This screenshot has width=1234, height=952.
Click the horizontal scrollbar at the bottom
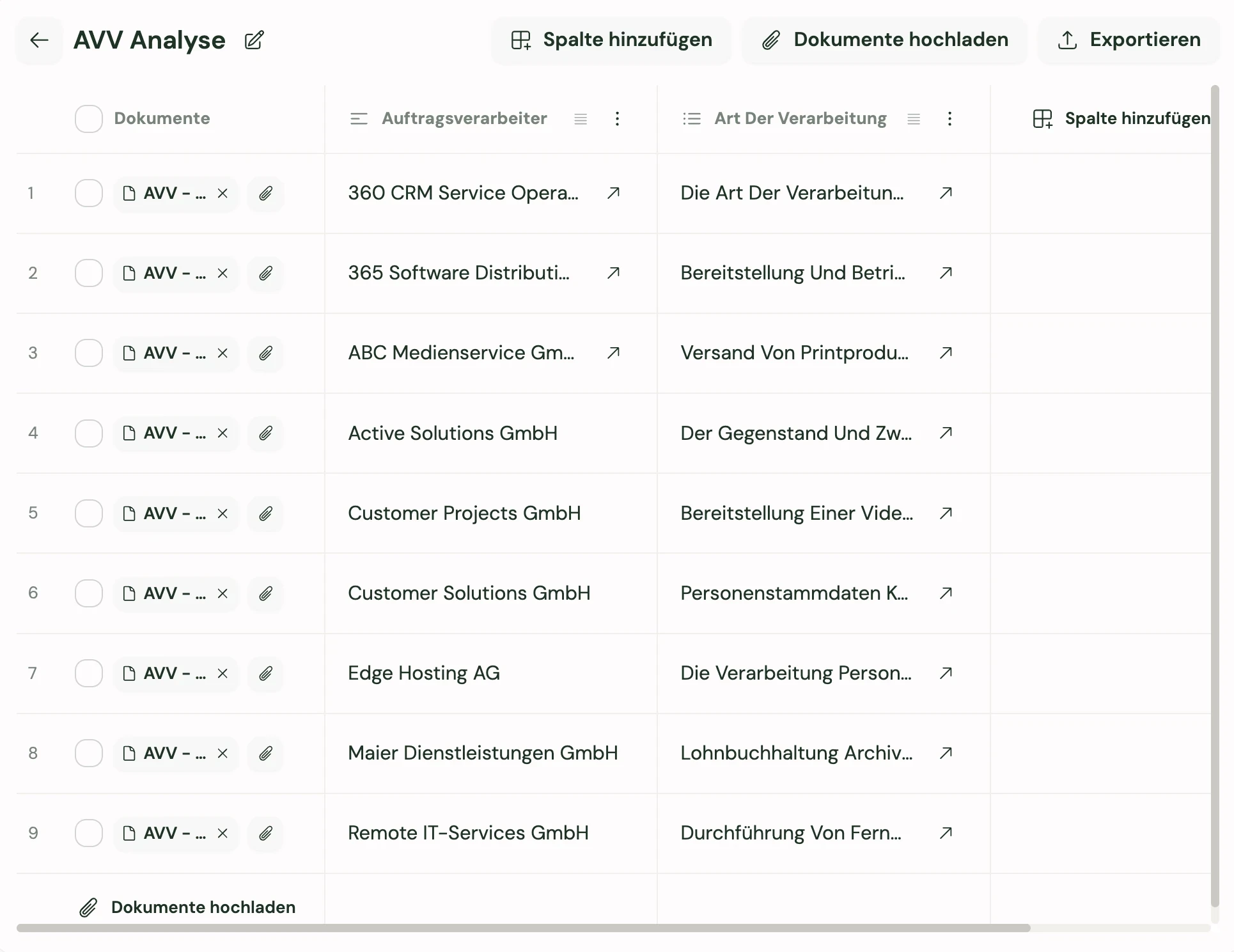point(523,928)
